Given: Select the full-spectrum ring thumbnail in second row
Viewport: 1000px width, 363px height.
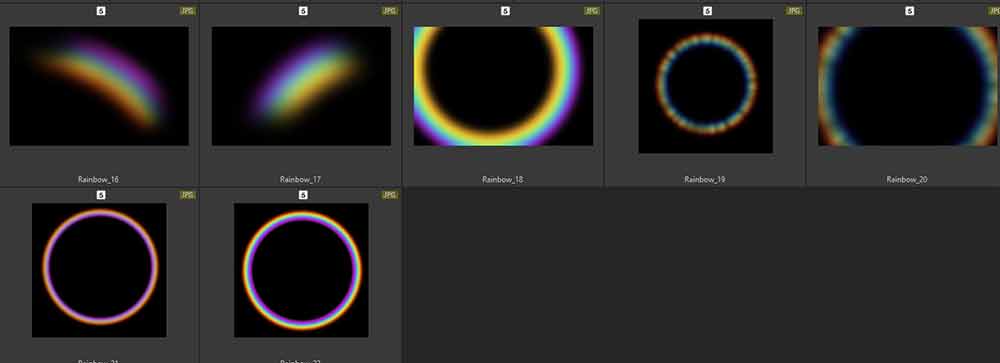Looking at the screenshot, I should (301, 270).
